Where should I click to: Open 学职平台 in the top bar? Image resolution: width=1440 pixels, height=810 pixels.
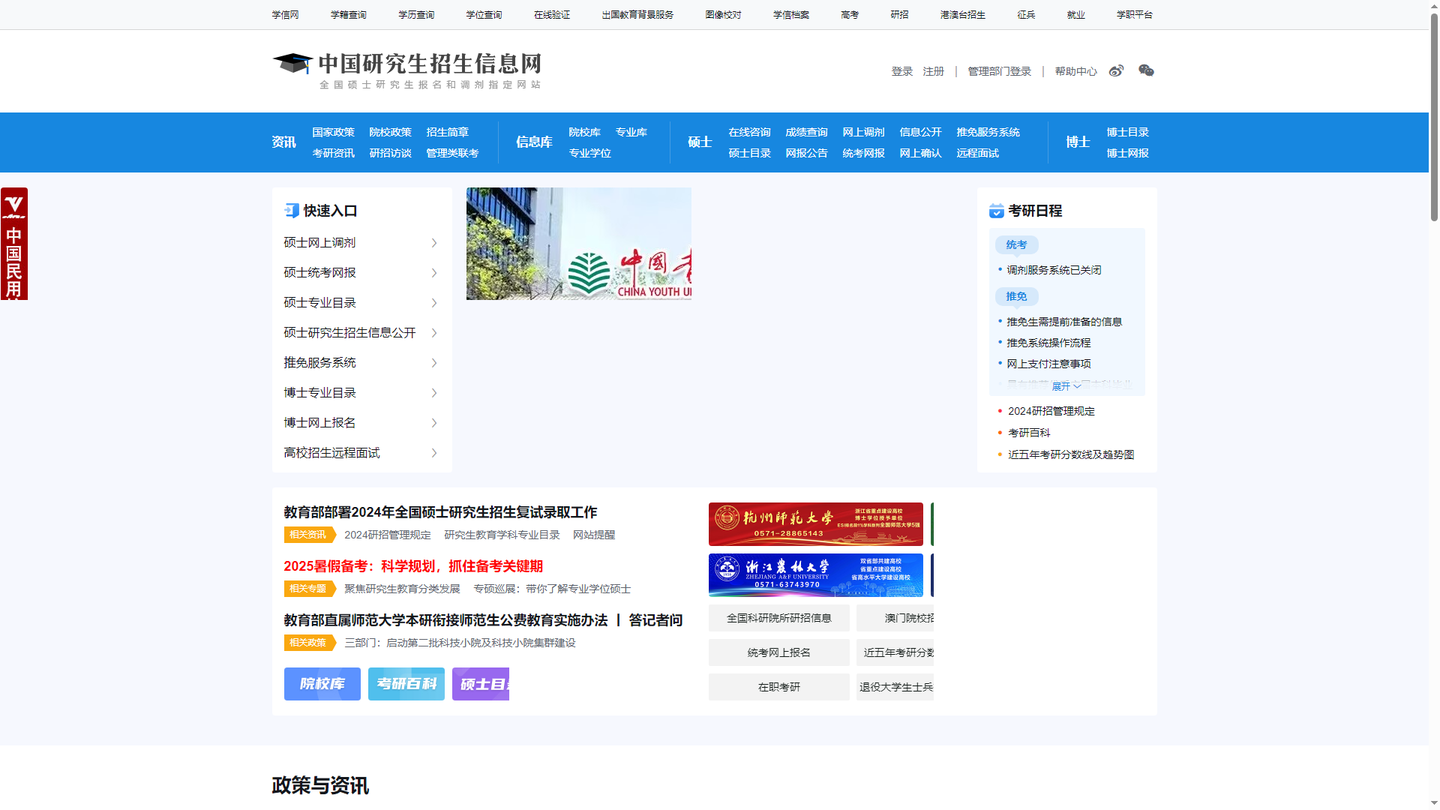tap(1135, 15)
